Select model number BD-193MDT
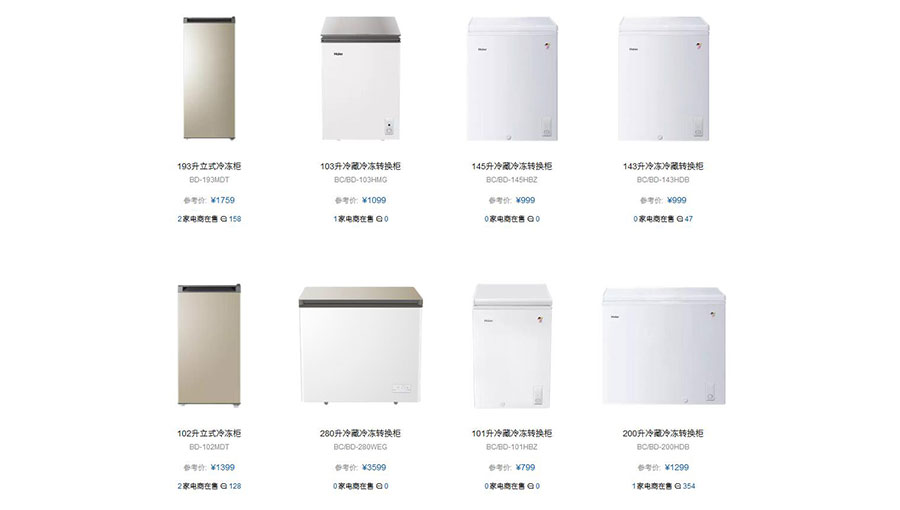900x510 pixels. coord(209,180)
